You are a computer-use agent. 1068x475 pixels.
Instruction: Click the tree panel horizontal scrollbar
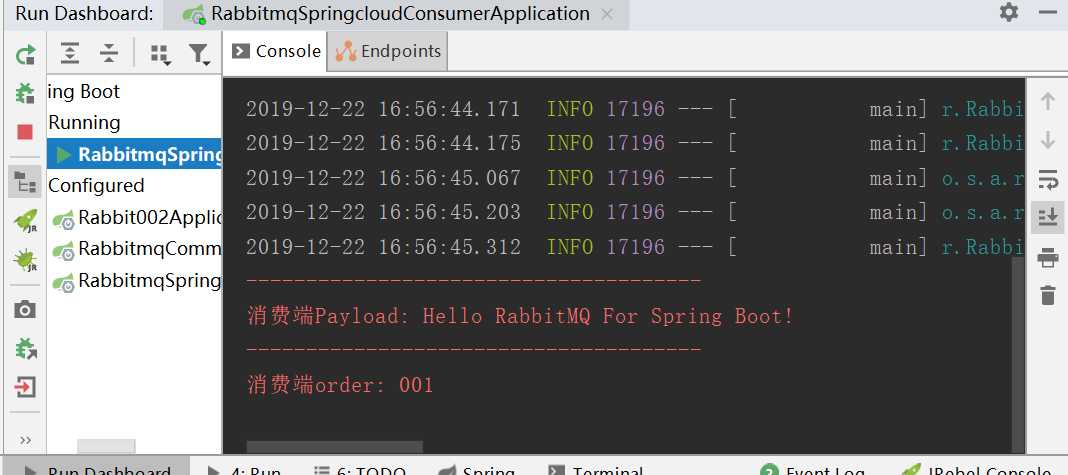coord(106,446)
